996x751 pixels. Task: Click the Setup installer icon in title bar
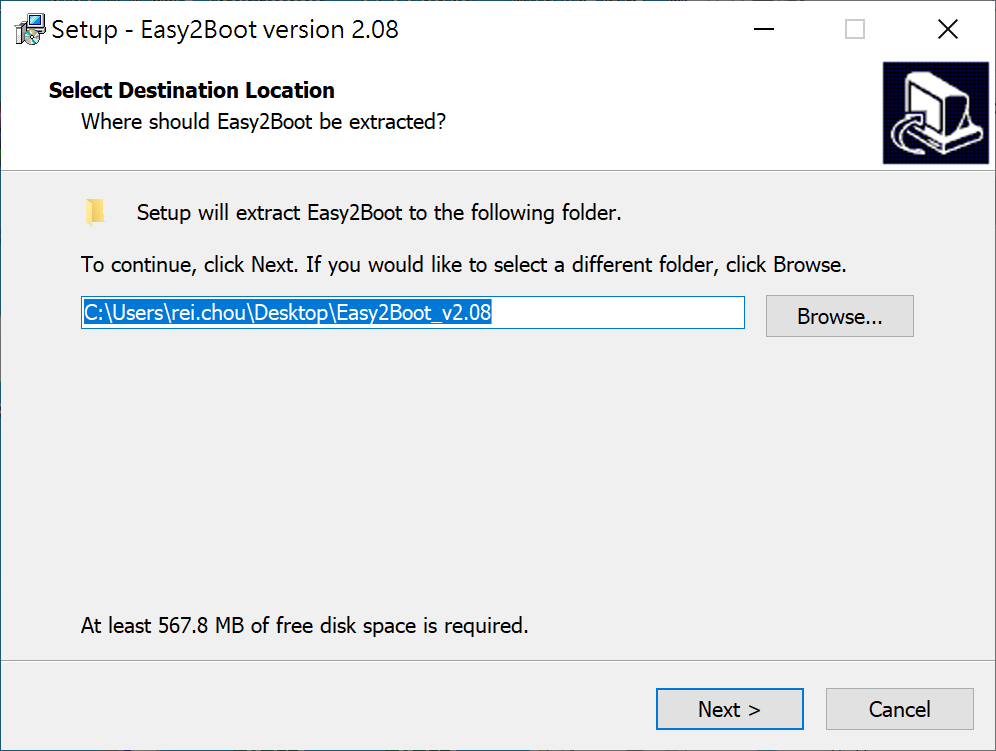pyautogui.click(x=29, y=30)
